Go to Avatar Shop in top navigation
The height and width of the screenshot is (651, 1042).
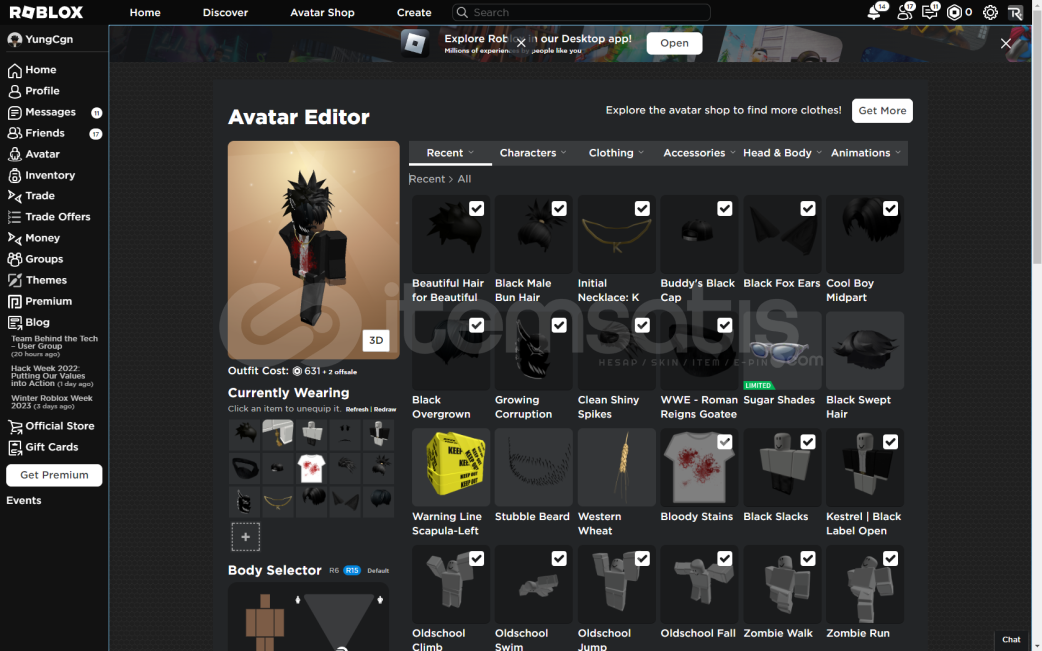322,13
